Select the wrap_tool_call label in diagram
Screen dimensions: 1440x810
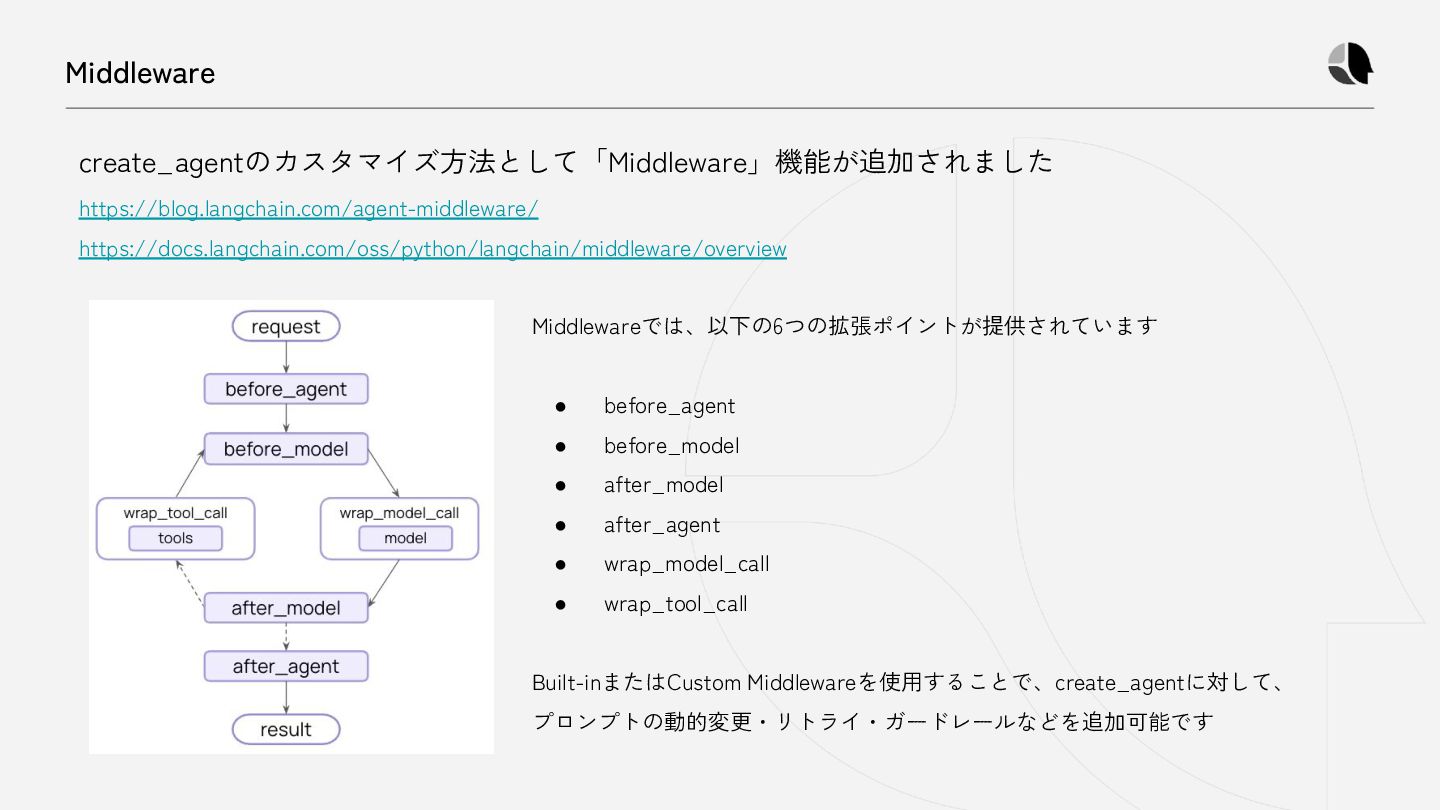point(176,513)
